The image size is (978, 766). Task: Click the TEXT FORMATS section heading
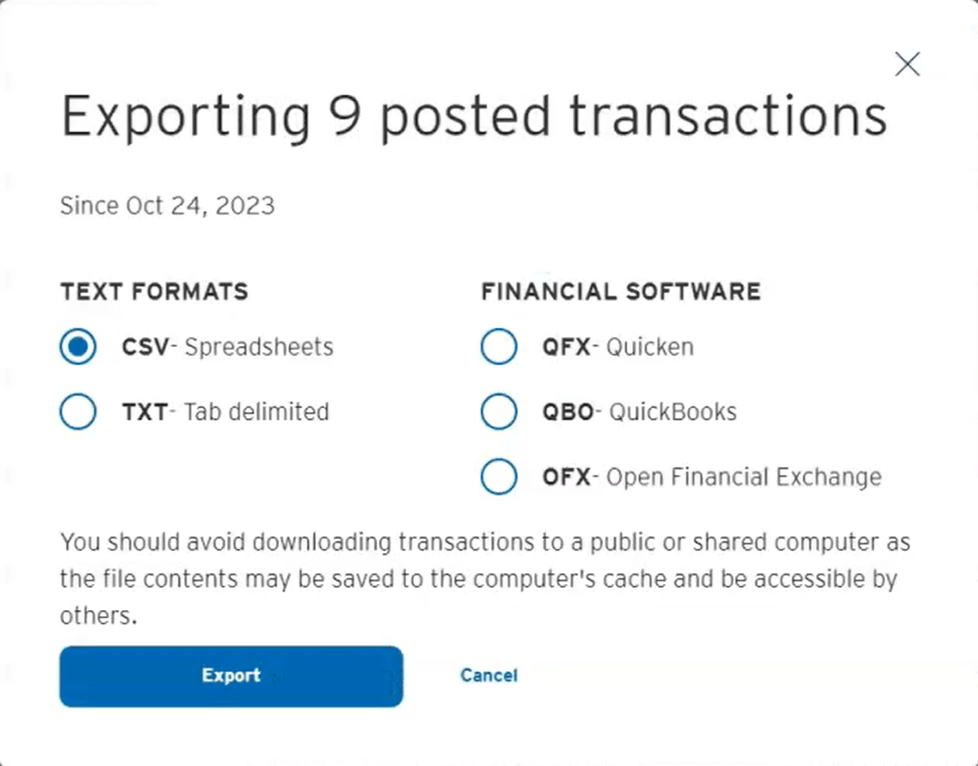pos(154,292)
